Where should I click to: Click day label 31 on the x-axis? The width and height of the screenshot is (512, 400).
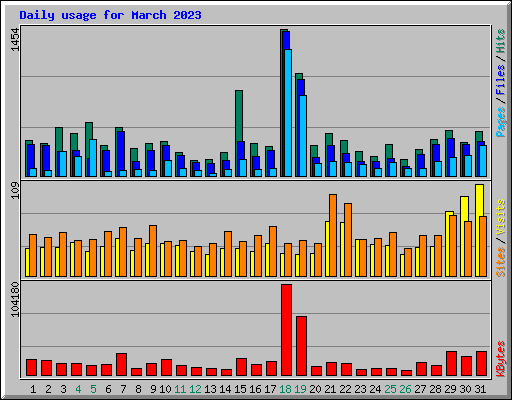point(480,389)
